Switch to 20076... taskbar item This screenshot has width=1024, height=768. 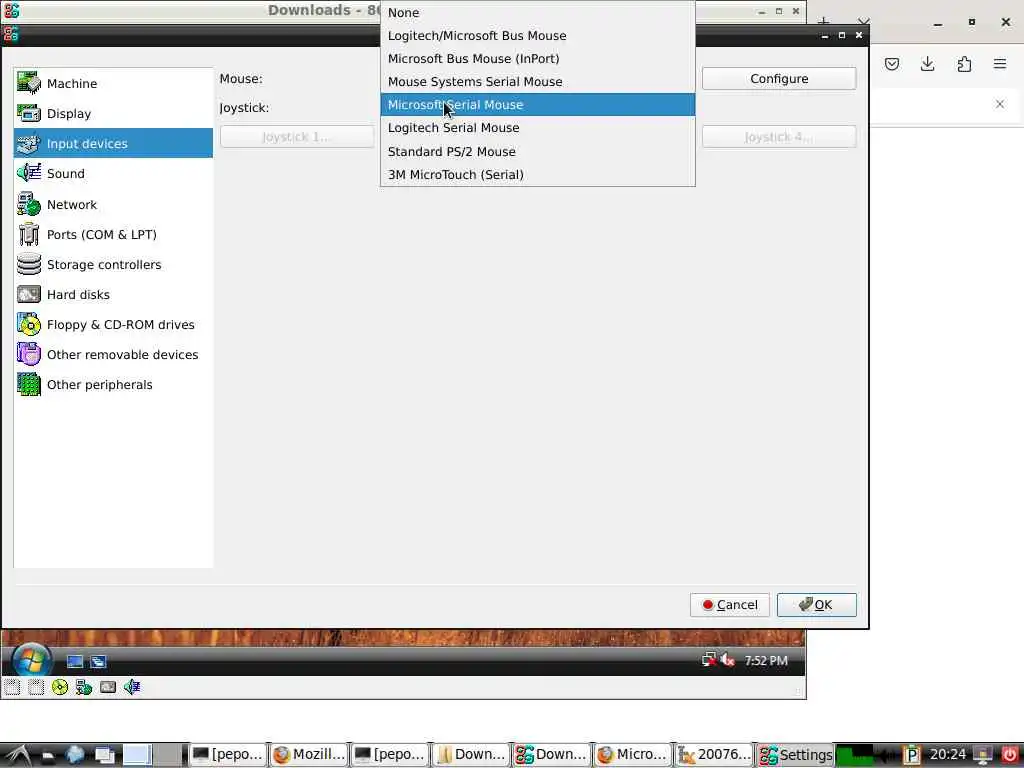(x=714, y=755)
